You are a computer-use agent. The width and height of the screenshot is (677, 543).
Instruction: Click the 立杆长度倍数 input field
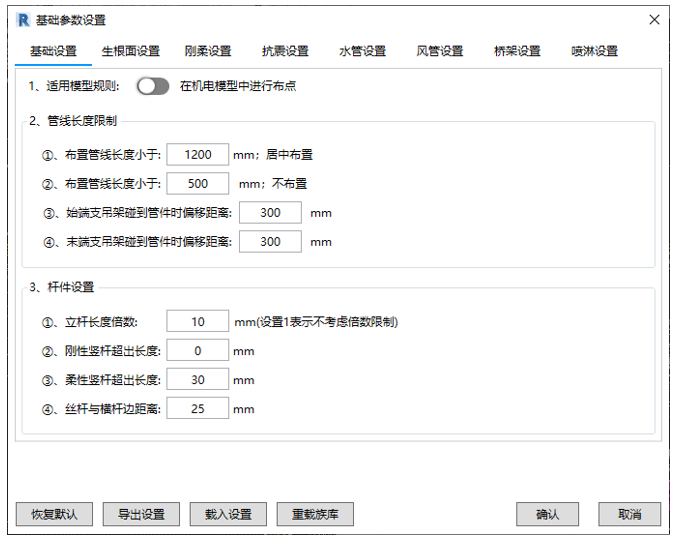pyautogui.click(x=198, y=322)
